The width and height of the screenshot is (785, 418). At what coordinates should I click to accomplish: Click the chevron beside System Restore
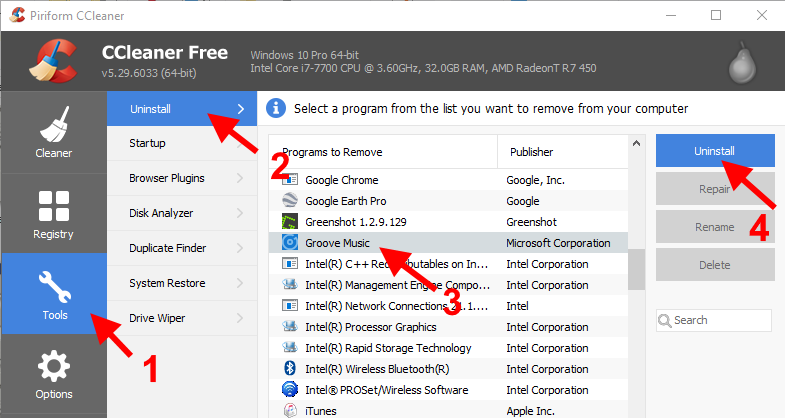point(240,283)
